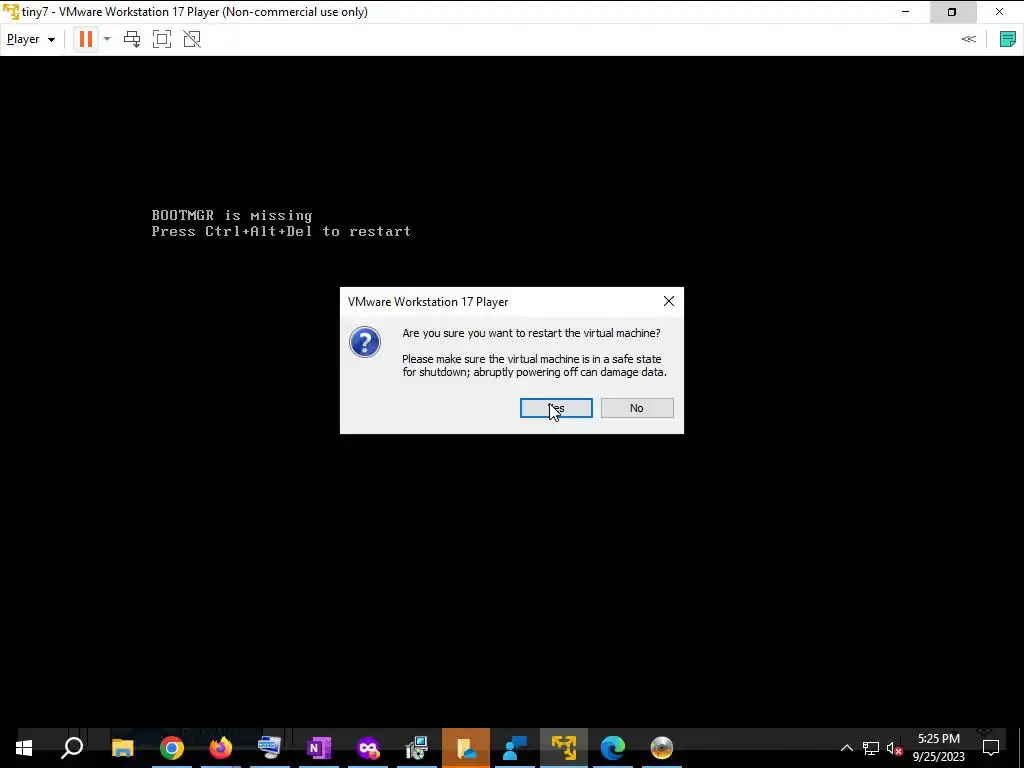The image size is (1024, 768).
Task: Pause the virtual machine
Action: (x=86, y=39)
